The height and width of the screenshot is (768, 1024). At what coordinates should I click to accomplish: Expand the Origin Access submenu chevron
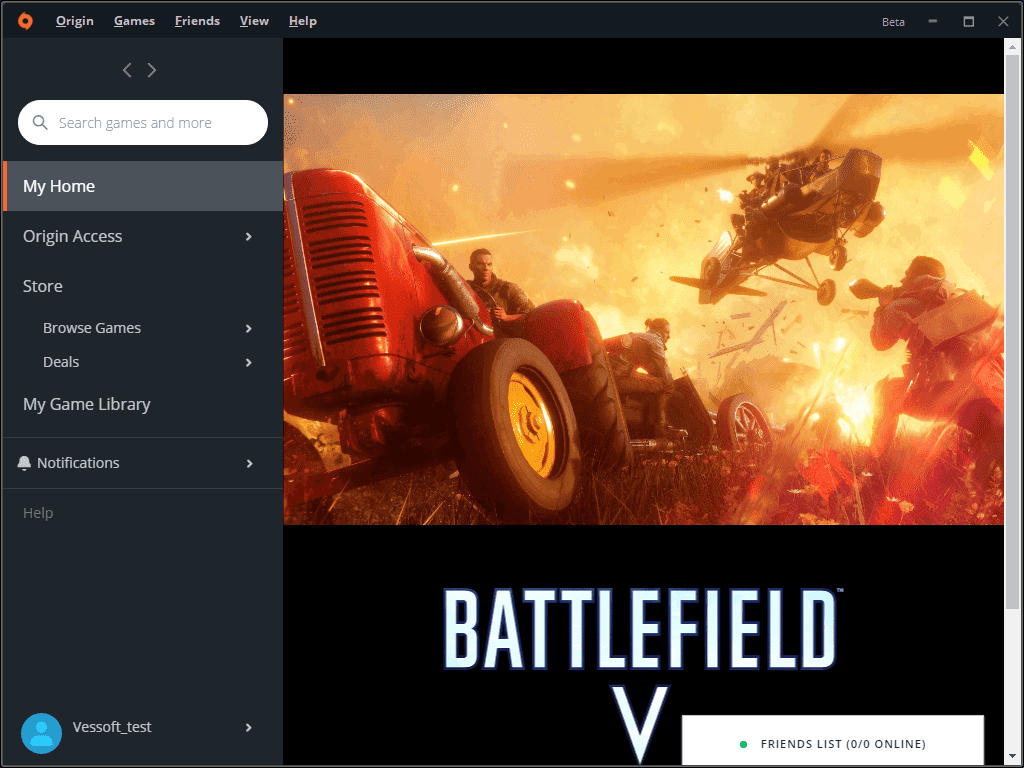(x=249, y=236)
